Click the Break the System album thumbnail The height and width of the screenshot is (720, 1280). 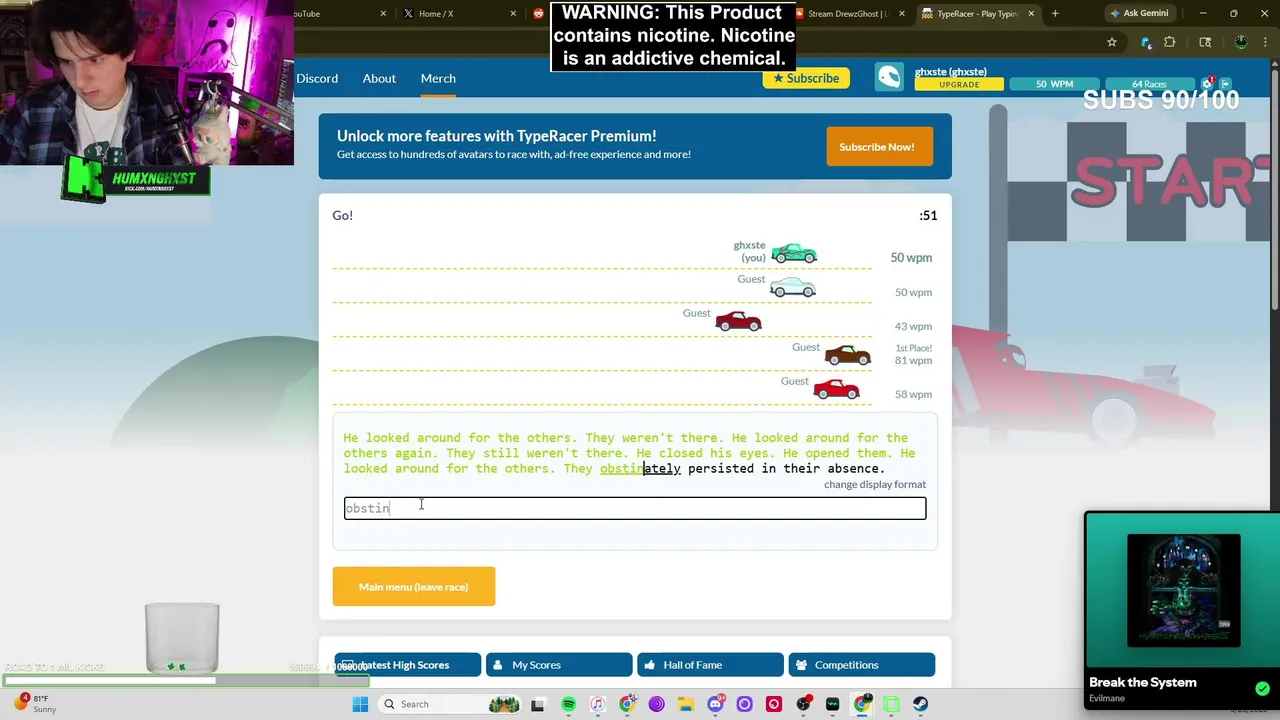pos(1183,591)
